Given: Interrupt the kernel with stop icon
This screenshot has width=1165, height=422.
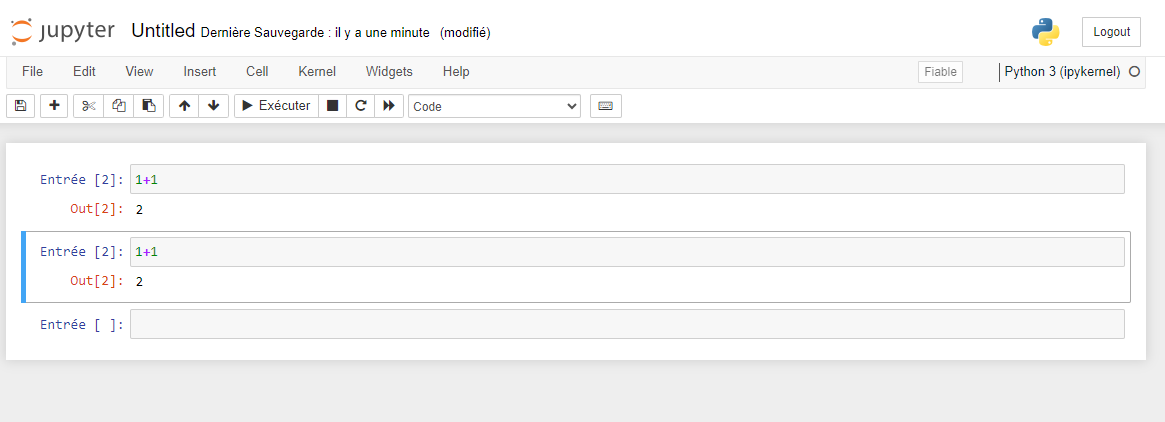Looking at the screenshot, I should pos(333,106).
